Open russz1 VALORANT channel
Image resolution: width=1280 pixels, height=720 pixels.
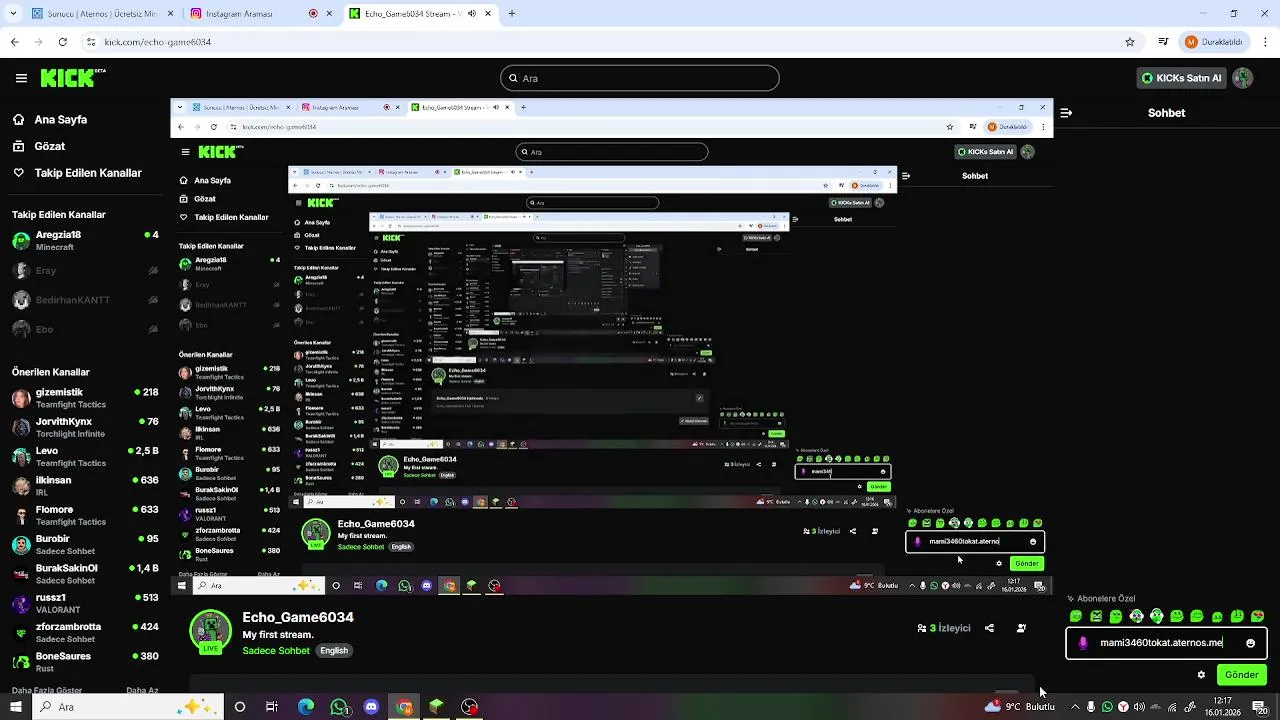[85, 603]
